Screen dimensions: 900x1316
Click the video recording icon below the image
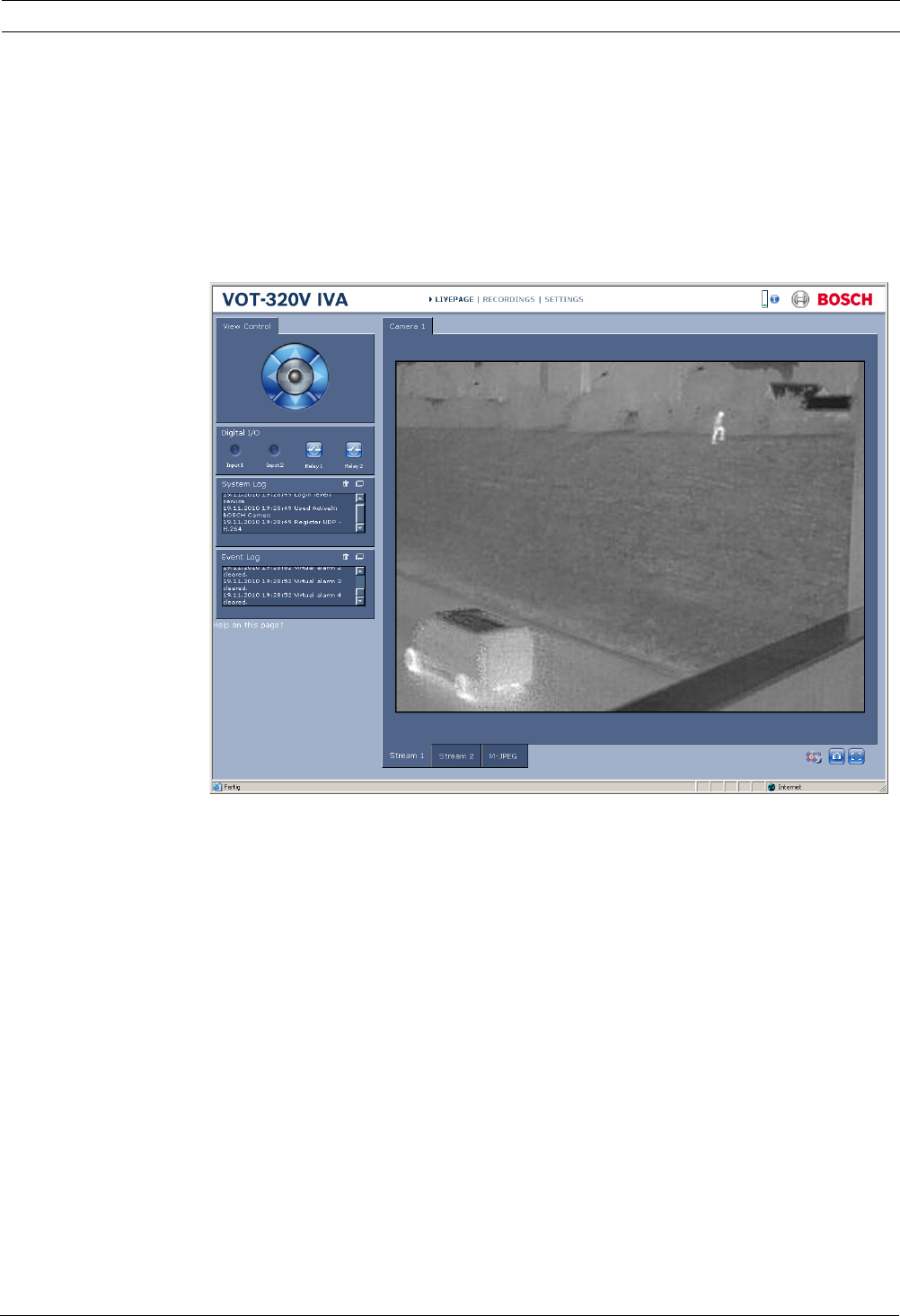point(814,757)
